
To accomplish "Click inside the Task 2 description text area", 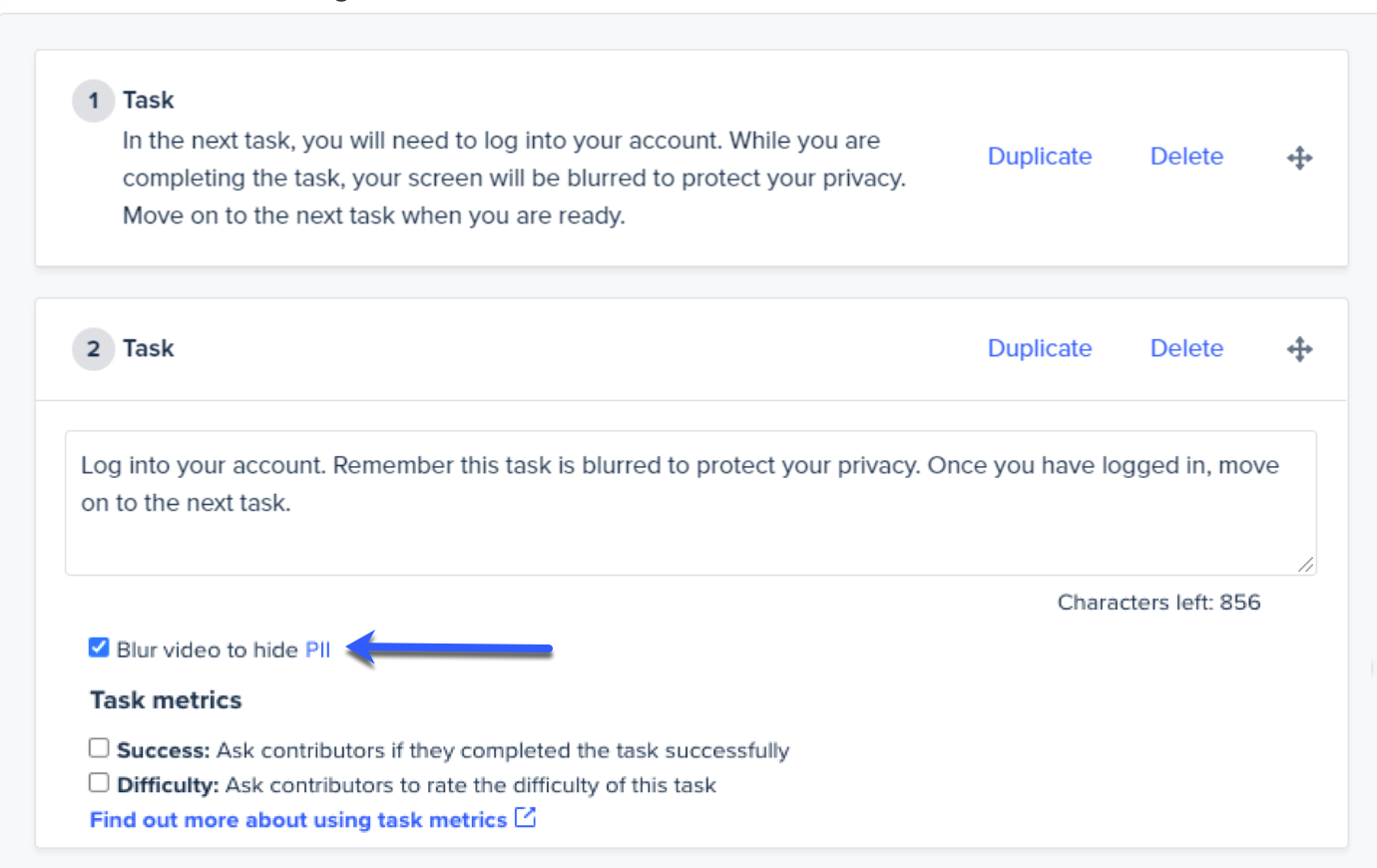I will click(x=690, y=503).
